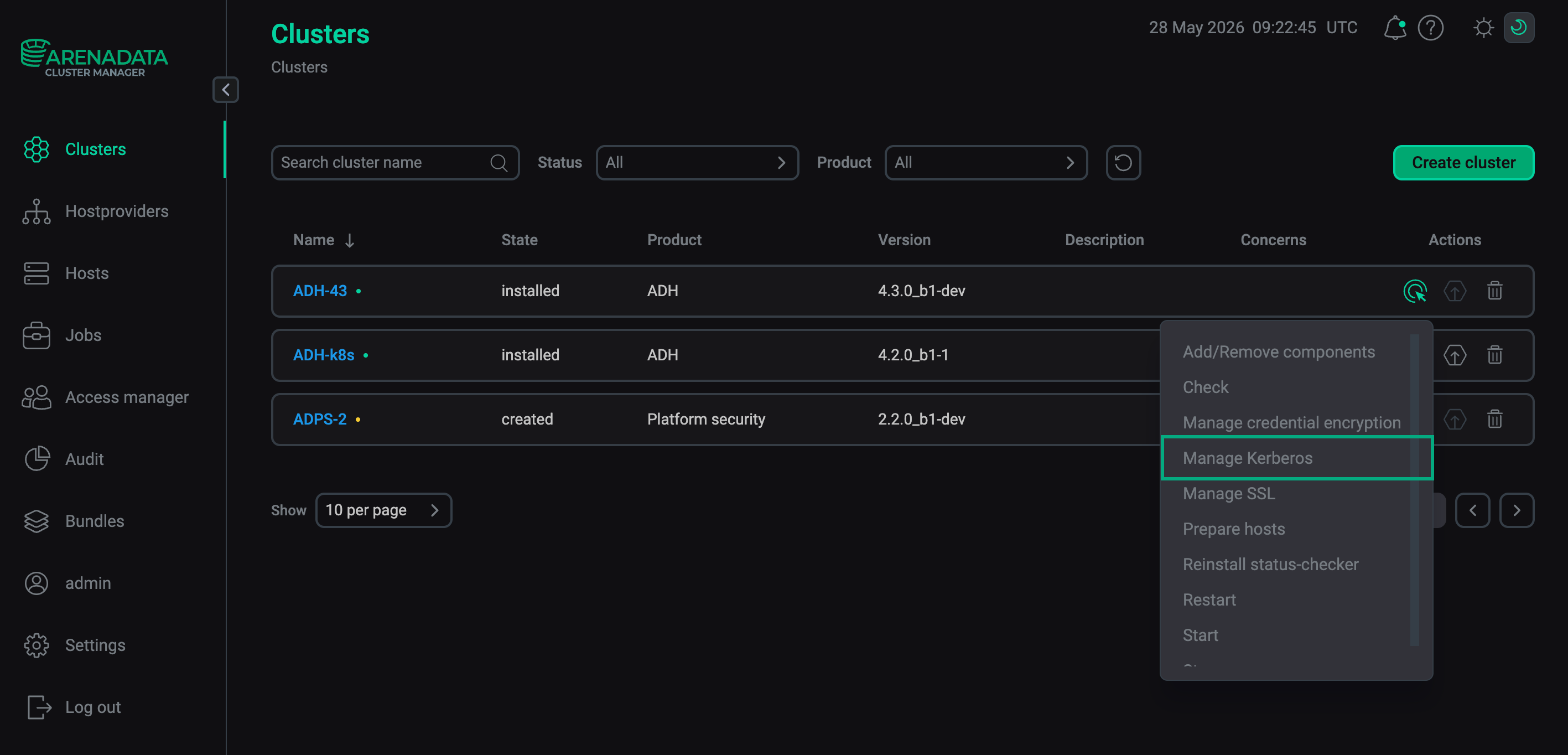Click the actions menu scrollbar
The height and width of the screenshot is (755, 1568).
[x=1415, y=490]
